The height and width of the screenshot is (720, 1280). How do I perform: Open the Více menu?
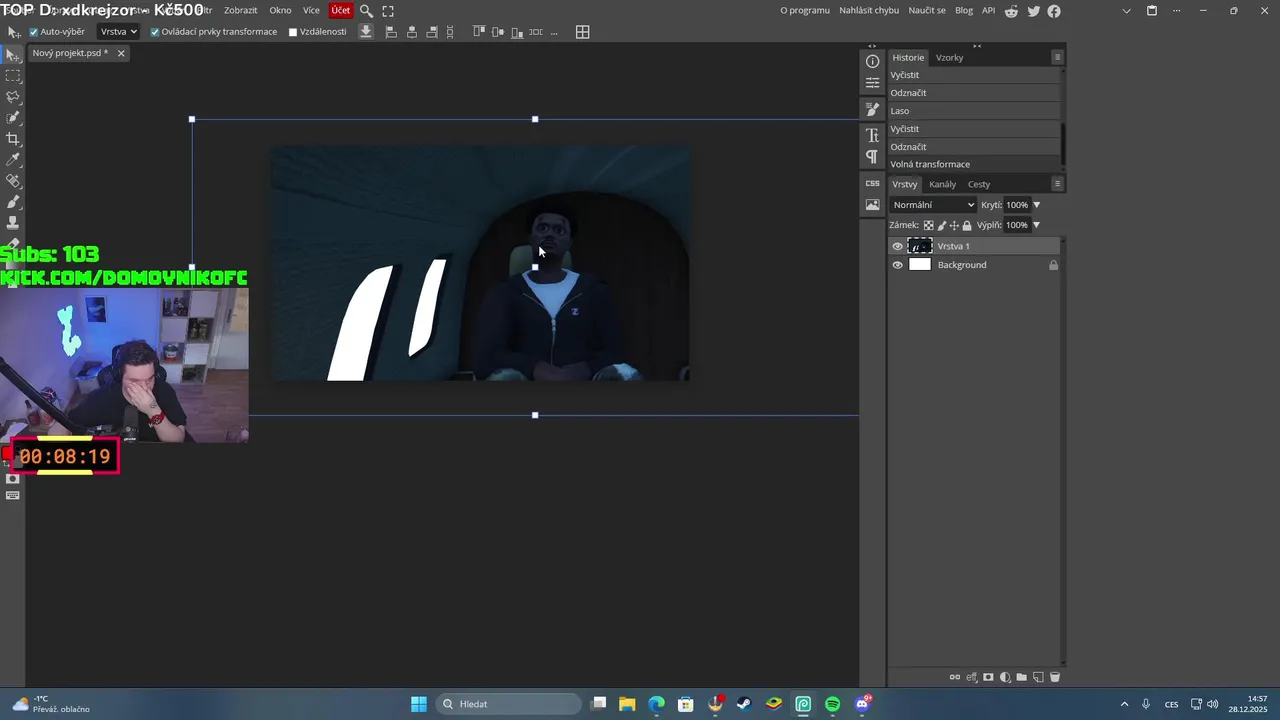pyautogui.click(x=311, y=11)
